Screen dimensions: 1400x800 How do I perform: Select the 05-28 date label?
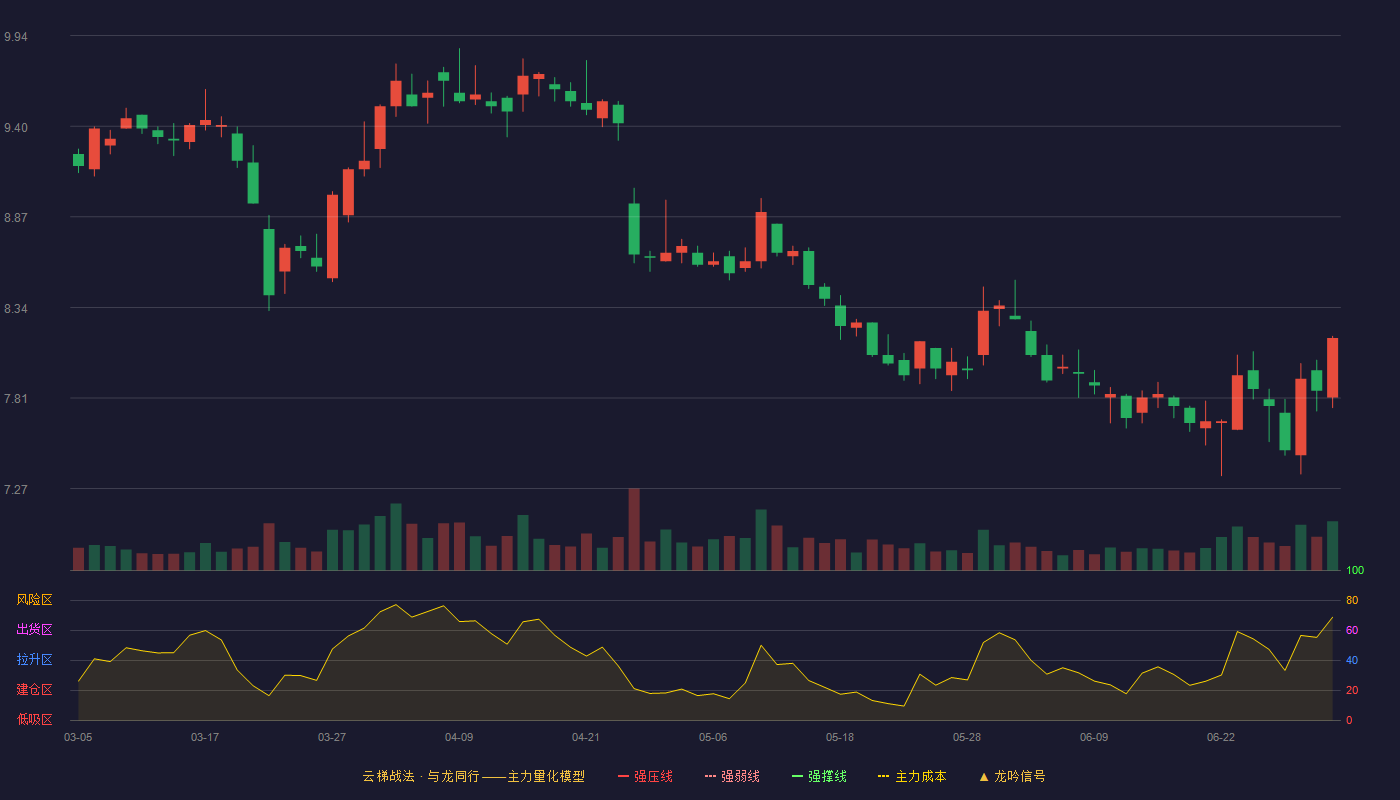(967, 737)
